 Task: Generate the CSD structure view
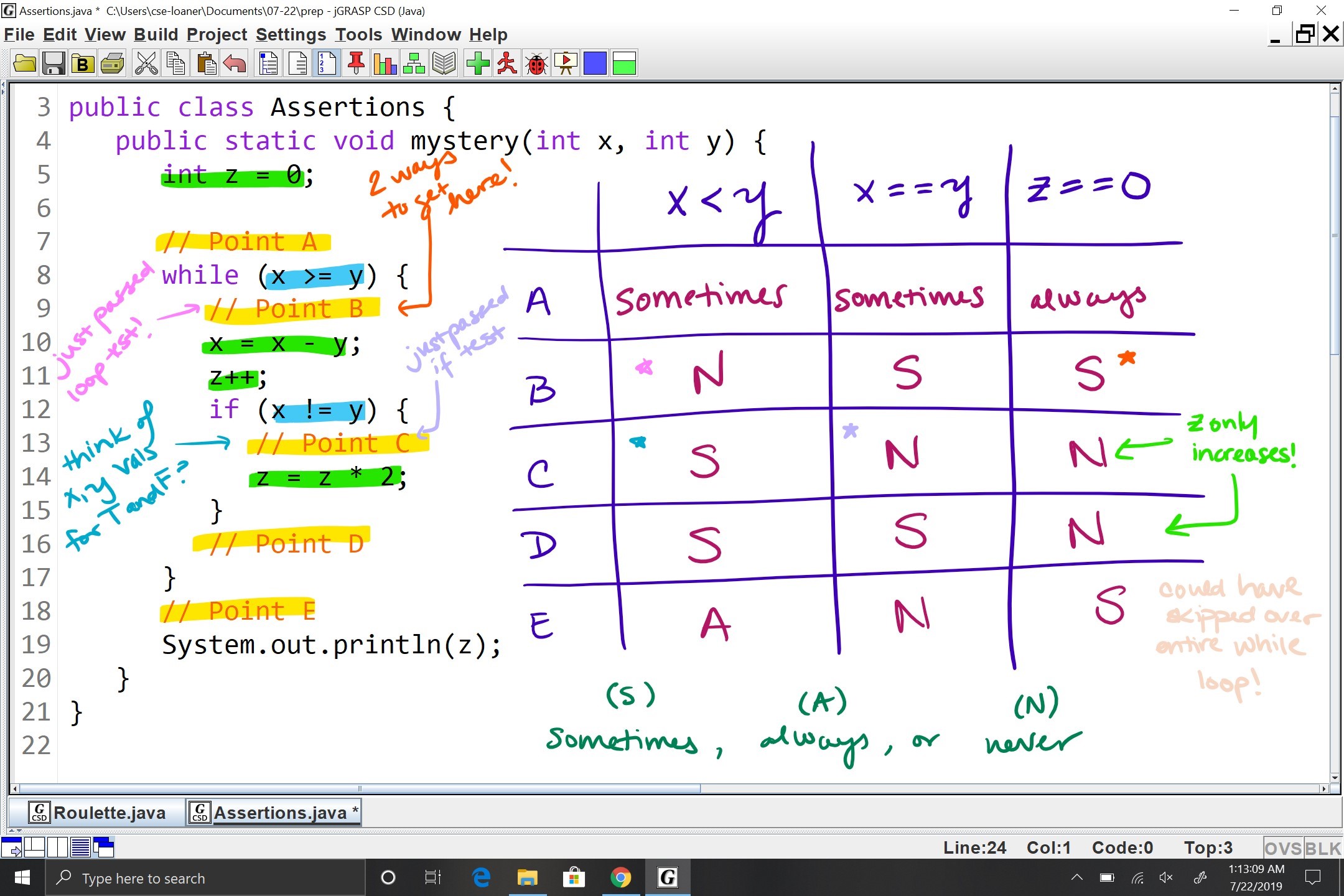[x=268, y=63]
